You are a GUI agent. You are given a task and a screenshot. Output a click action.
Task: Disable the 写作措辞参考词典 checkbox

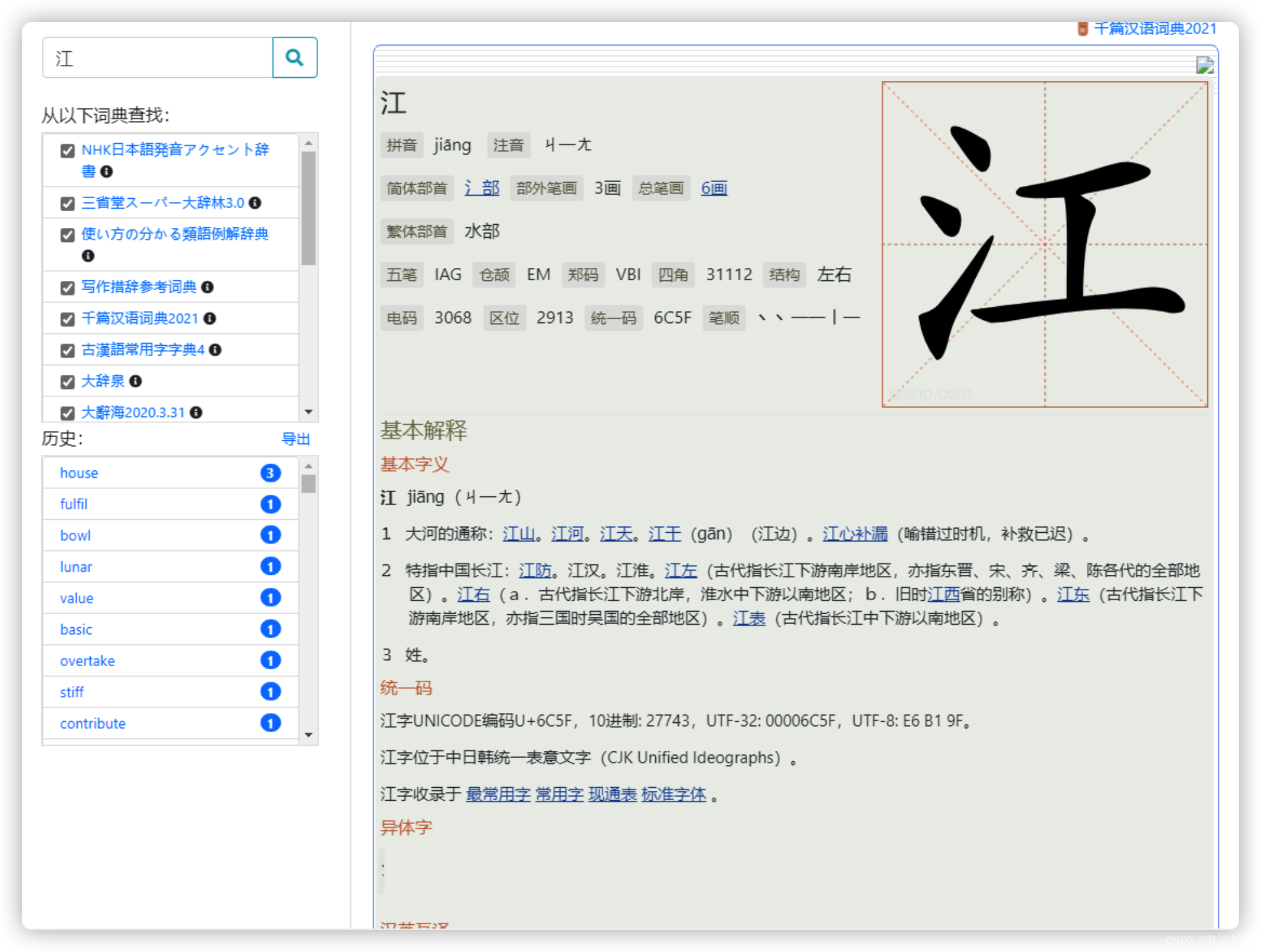[x=67, y=288]
